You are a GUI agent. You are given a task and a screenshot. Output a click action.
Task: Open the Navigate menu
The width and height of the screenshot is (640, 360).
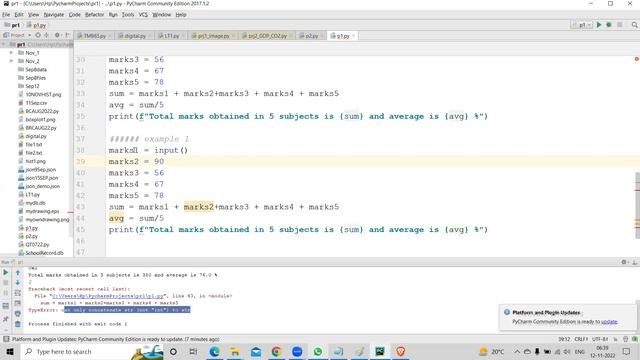point(54,15)
